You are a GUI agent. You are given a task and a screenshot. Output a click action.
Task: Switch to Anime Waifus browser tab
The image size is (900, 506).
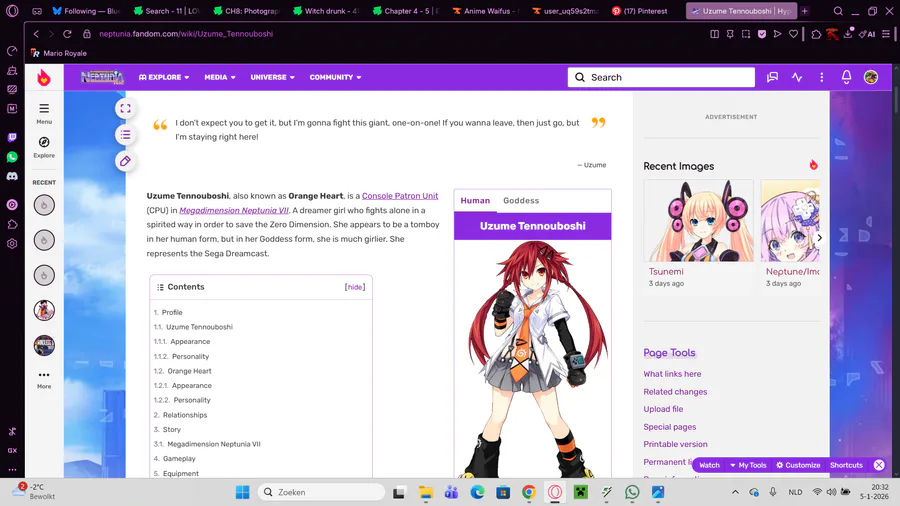point(487,11)
